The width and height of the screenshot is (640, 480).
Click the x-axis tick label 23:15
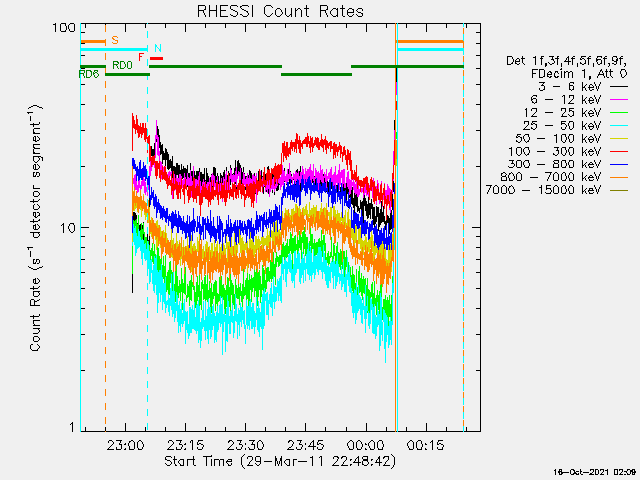[x=186, y=445]
